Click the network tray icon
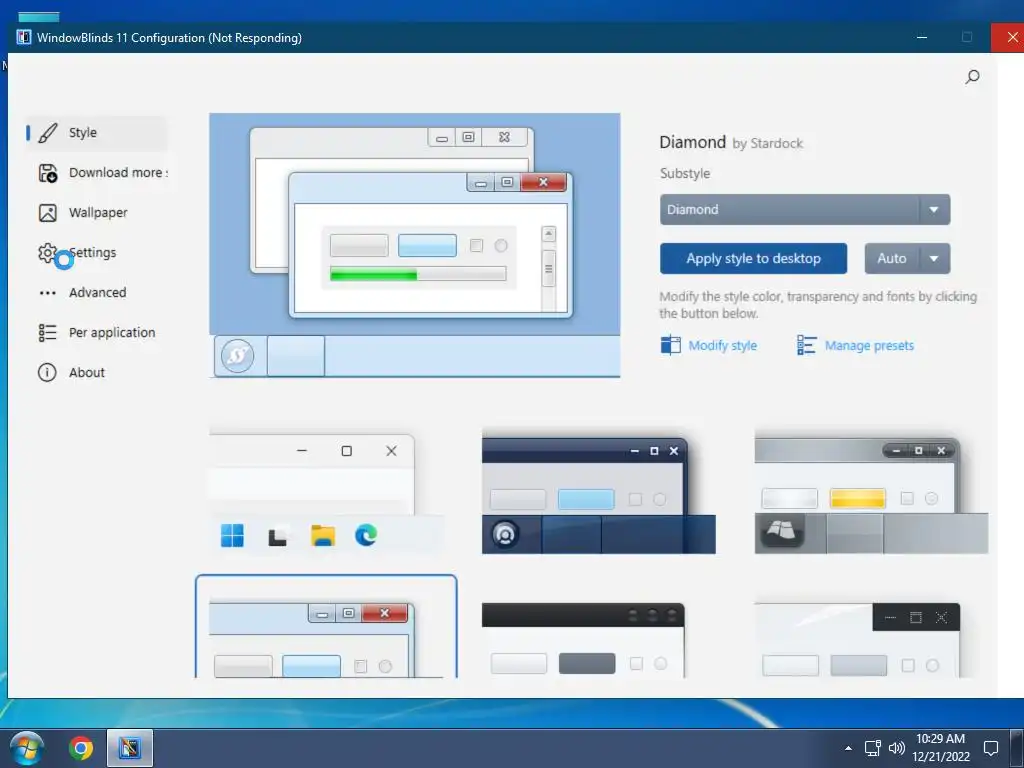Screen dimensions: 1024x768 tap(872, 748)
